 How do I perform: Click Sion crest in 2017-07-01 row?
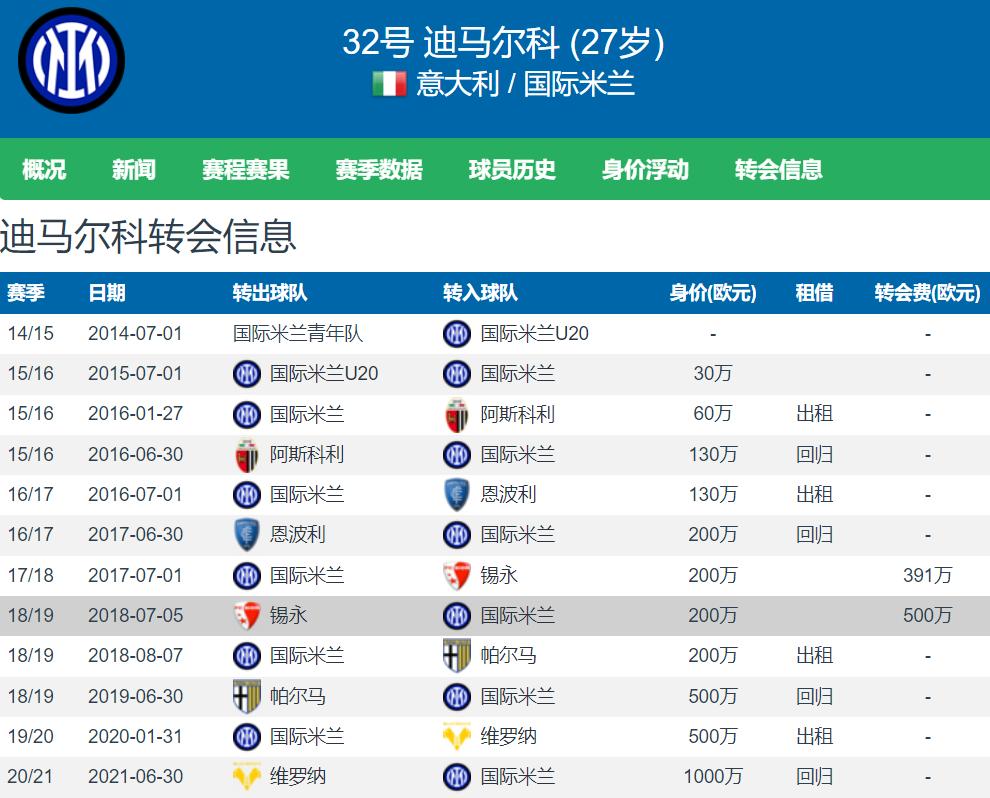click(x=456, y=575)
